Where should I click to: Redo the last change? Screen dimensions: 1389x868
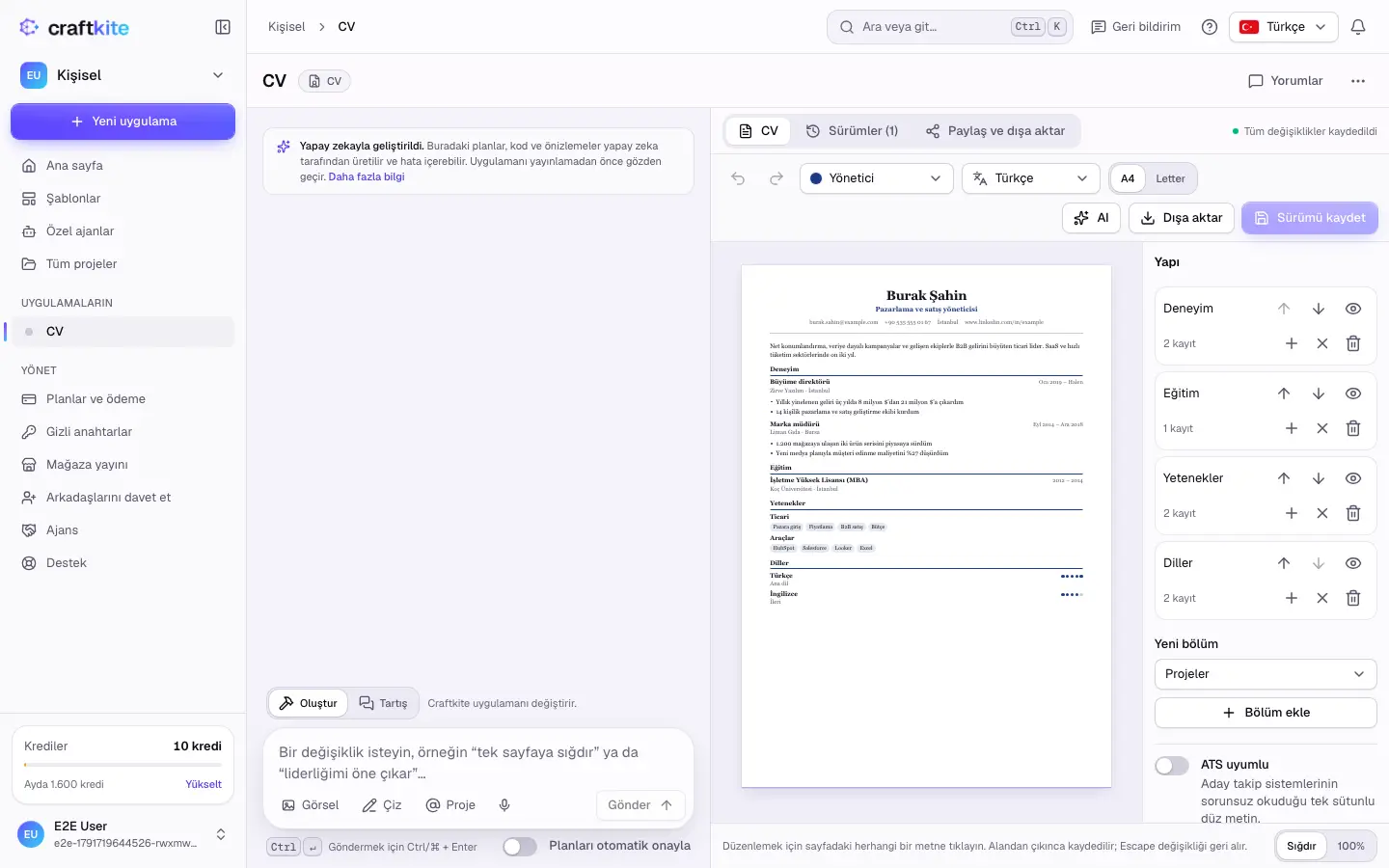coord(776,178)
